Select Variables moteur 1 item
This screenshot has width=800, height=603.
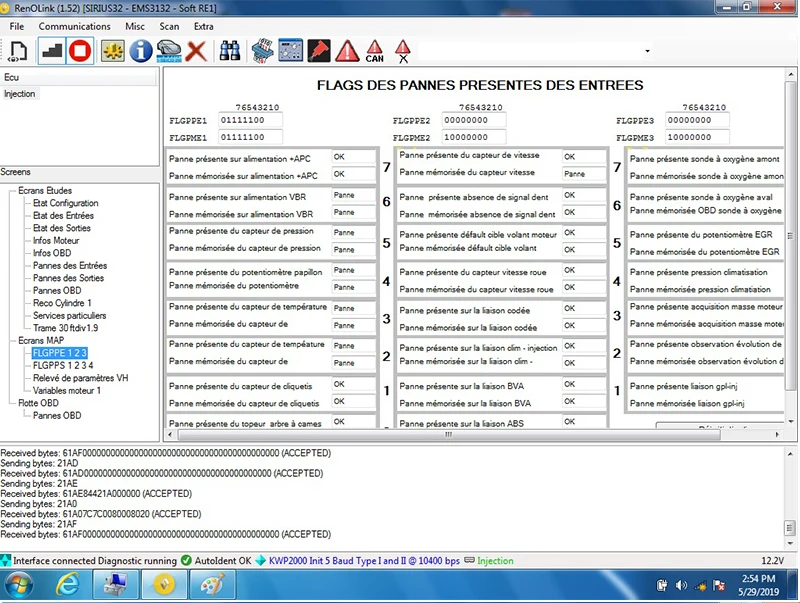(67, 391)
